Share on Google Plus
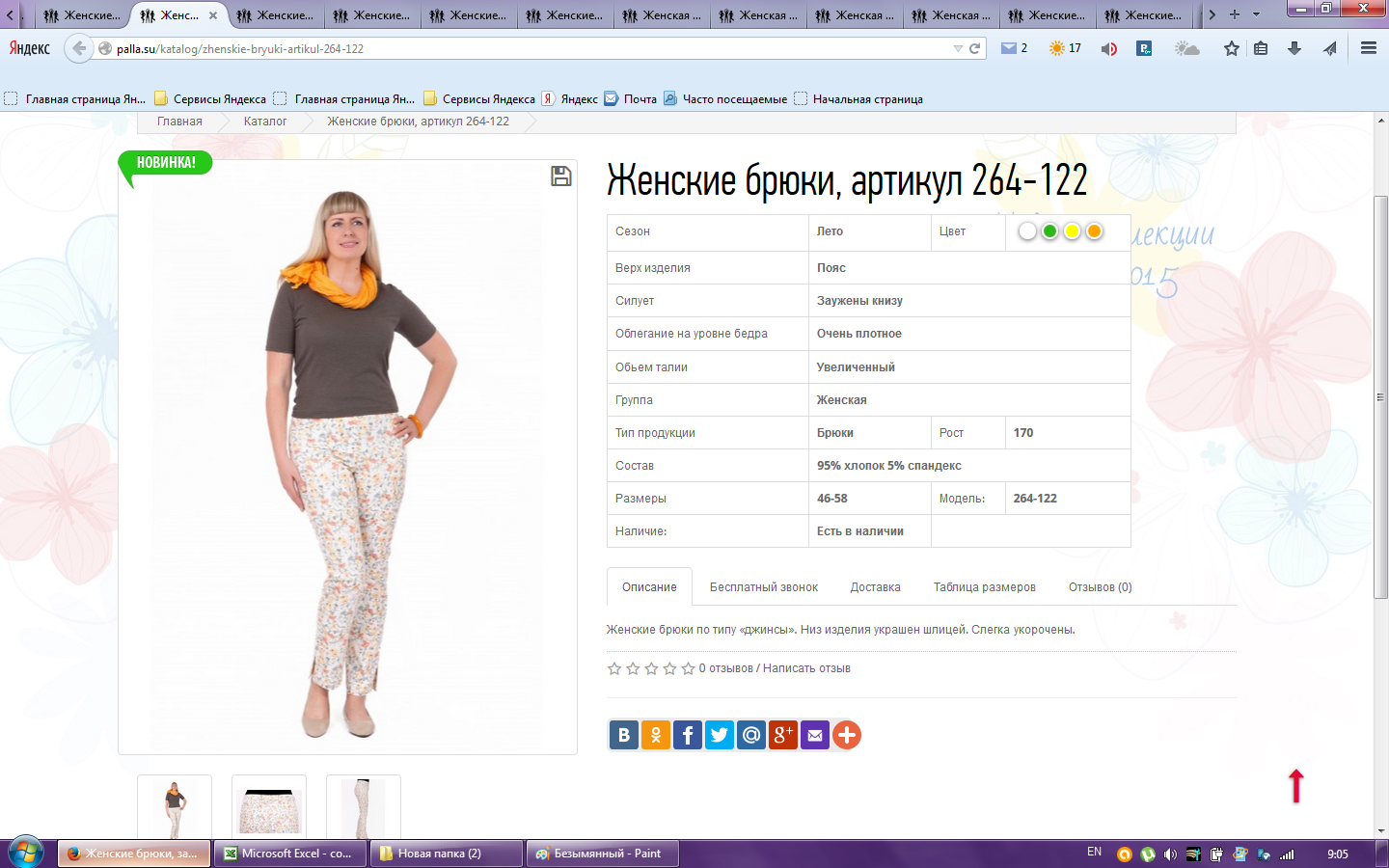1389x868 pixels. (782, 736)
